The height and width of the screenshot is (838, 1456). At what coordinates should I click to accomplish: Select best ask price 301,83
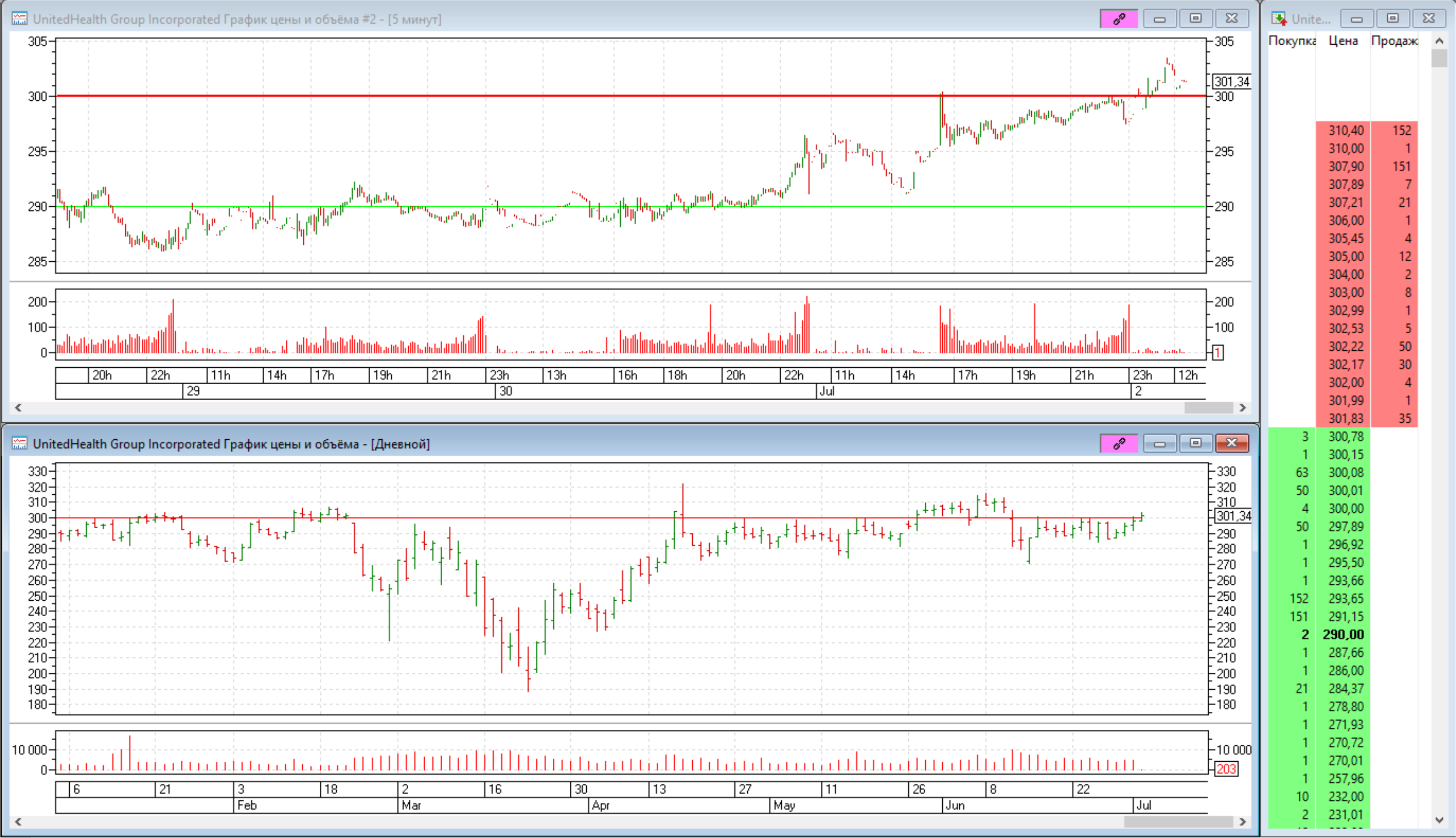point(1345,419)
